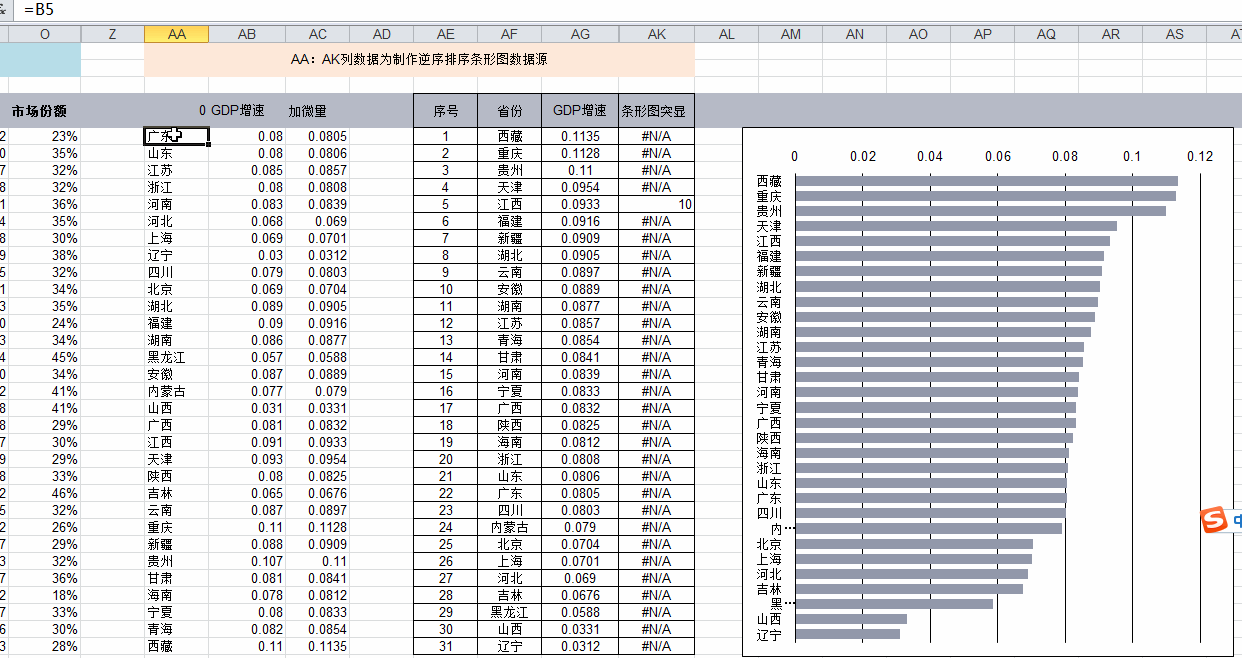Click the 0.12 axis label in the chart

tap(1200, 156)
